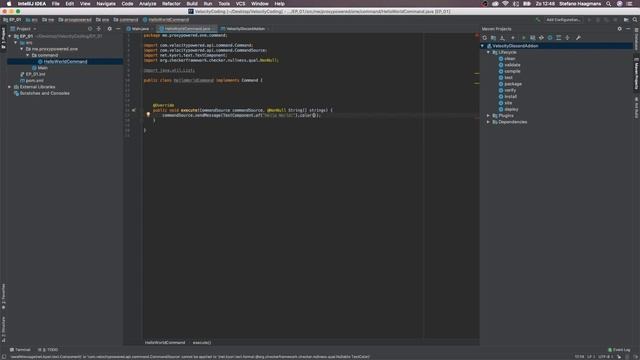The image size is (640, 360).
Task: Expand External Libraries node
Action: (x=10, y=87)
